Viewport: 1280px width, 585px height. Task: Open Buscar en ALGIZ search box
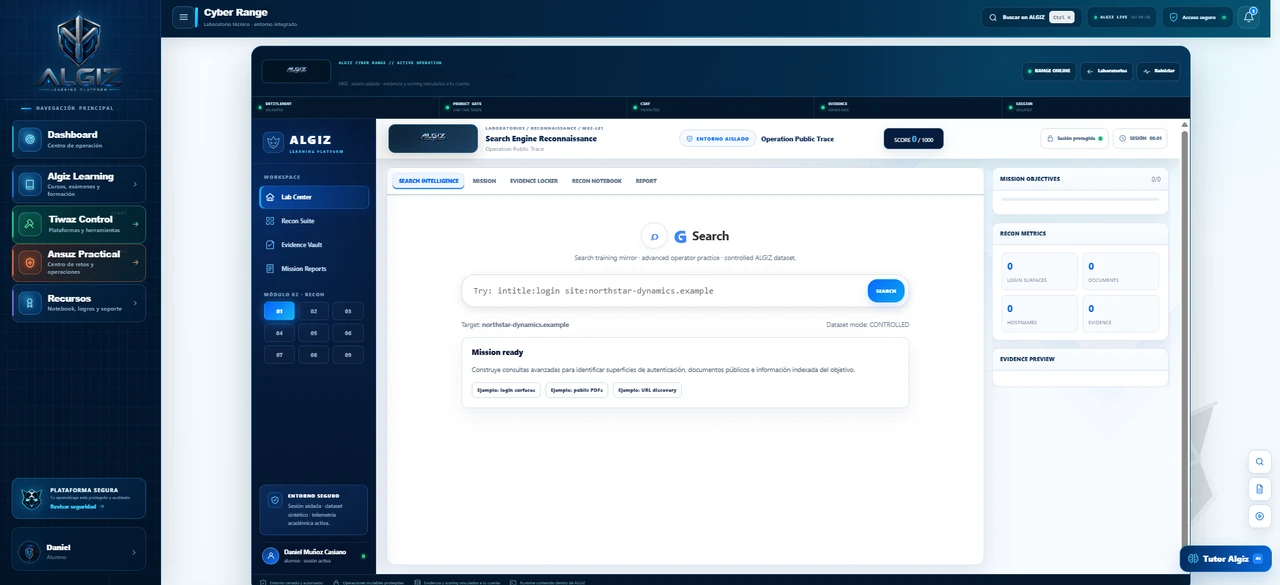coord(1032,17)
